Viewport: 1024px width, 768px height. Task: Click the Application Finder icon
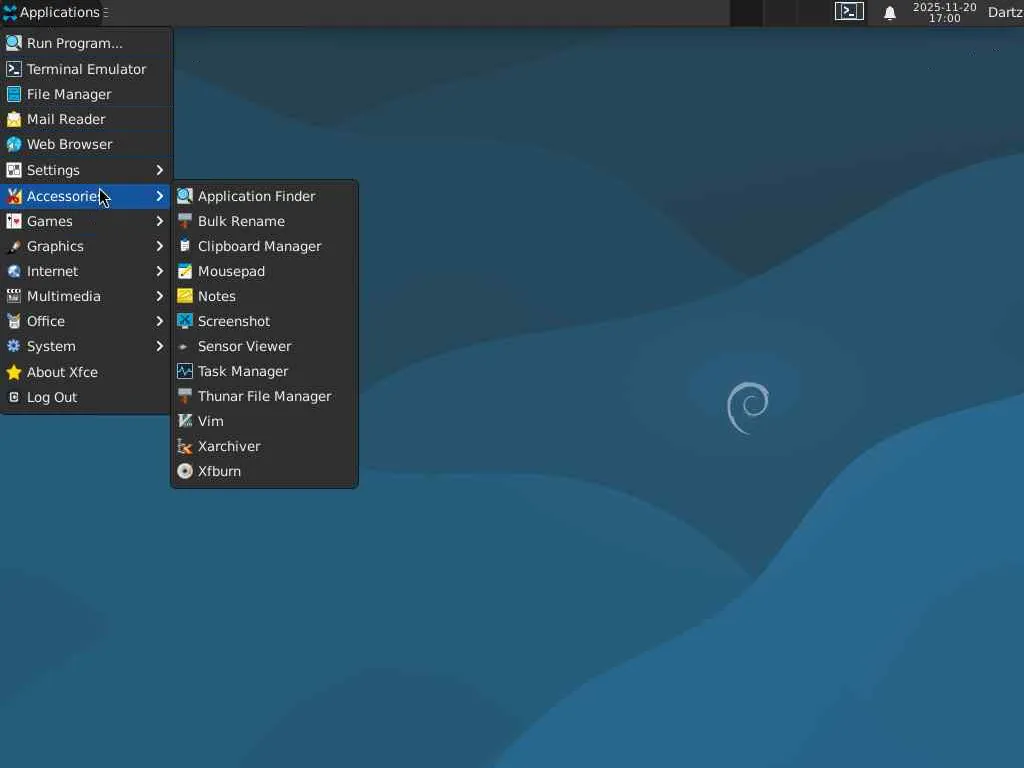point(185,196)
